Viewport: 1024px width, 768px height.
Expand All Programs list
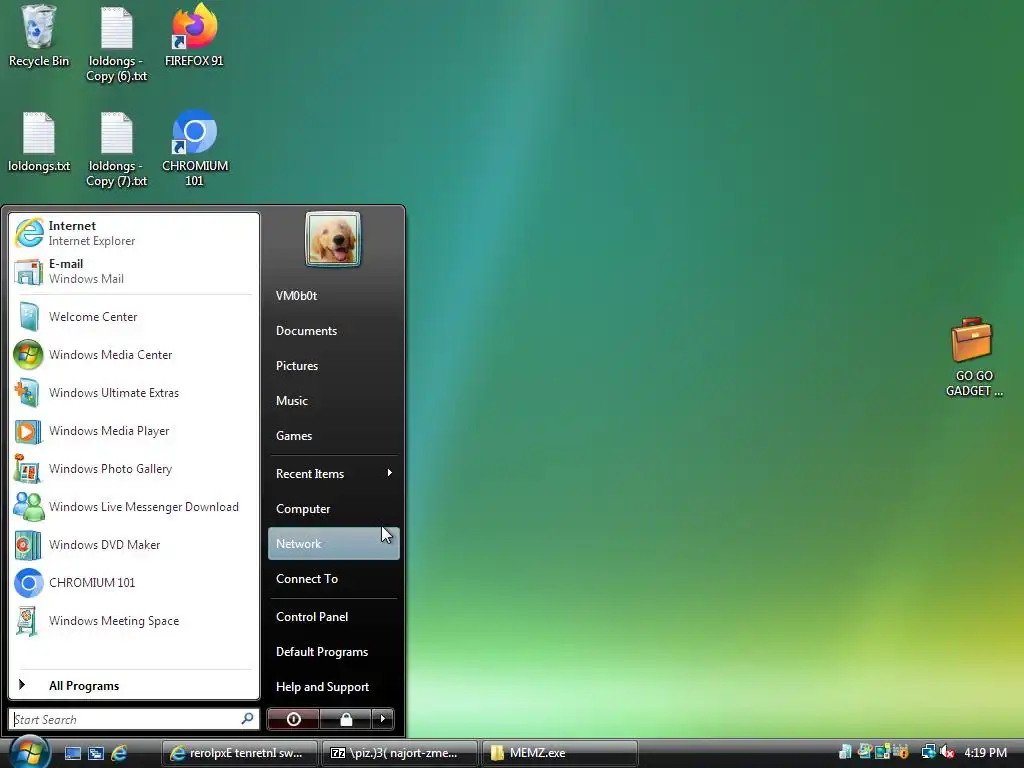pyautogui.click(x=134, y=686)
